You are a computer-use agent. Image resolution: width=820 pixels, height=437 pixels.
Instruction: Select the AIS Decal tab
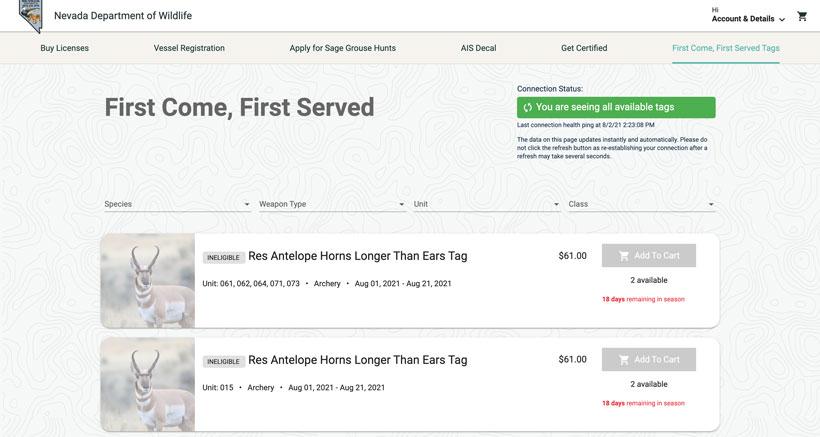(481, 48)
